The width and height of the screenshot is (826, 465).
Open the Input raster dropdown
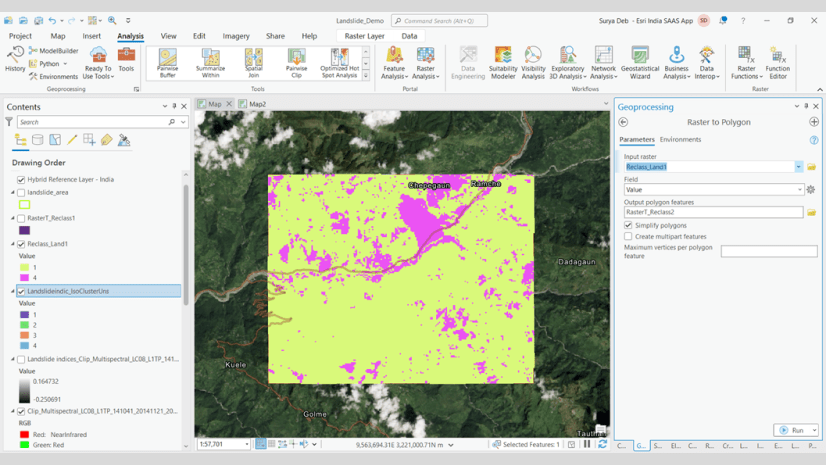[x=799, y=167]
